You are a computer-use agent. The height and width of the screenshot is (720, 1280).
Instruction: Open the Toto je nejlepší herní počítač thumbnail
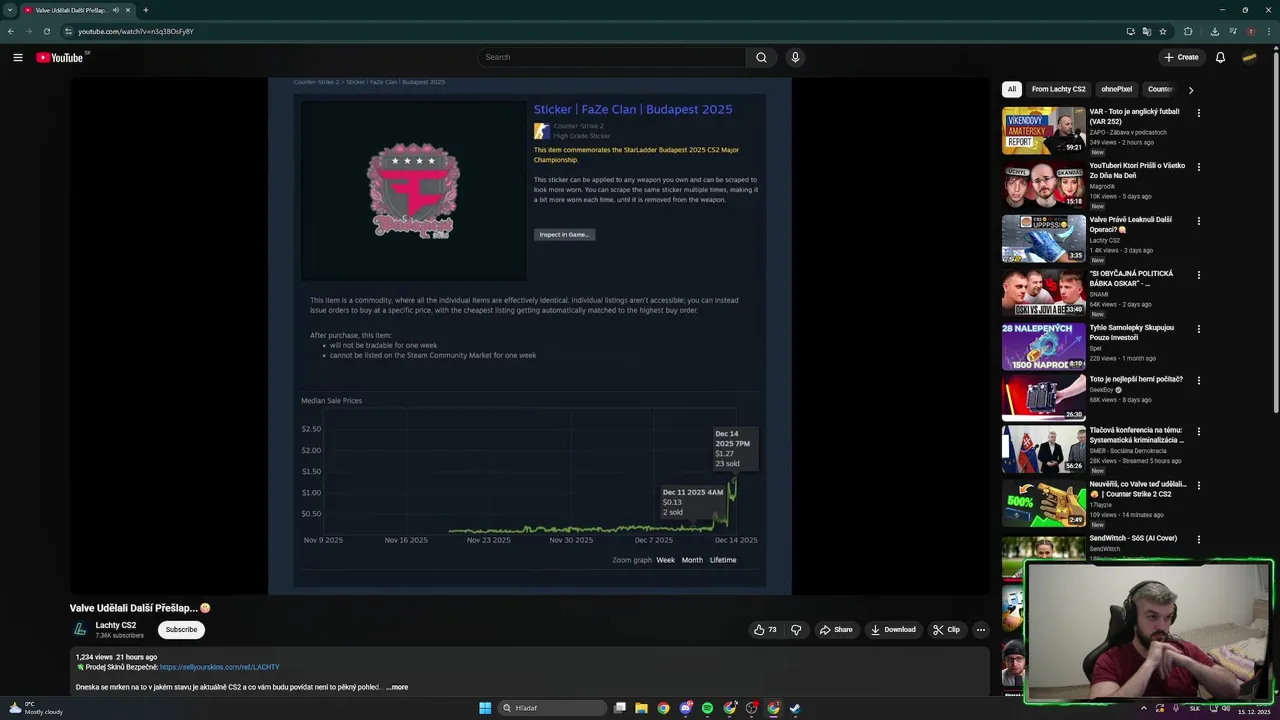click(x=1044, y=397)
